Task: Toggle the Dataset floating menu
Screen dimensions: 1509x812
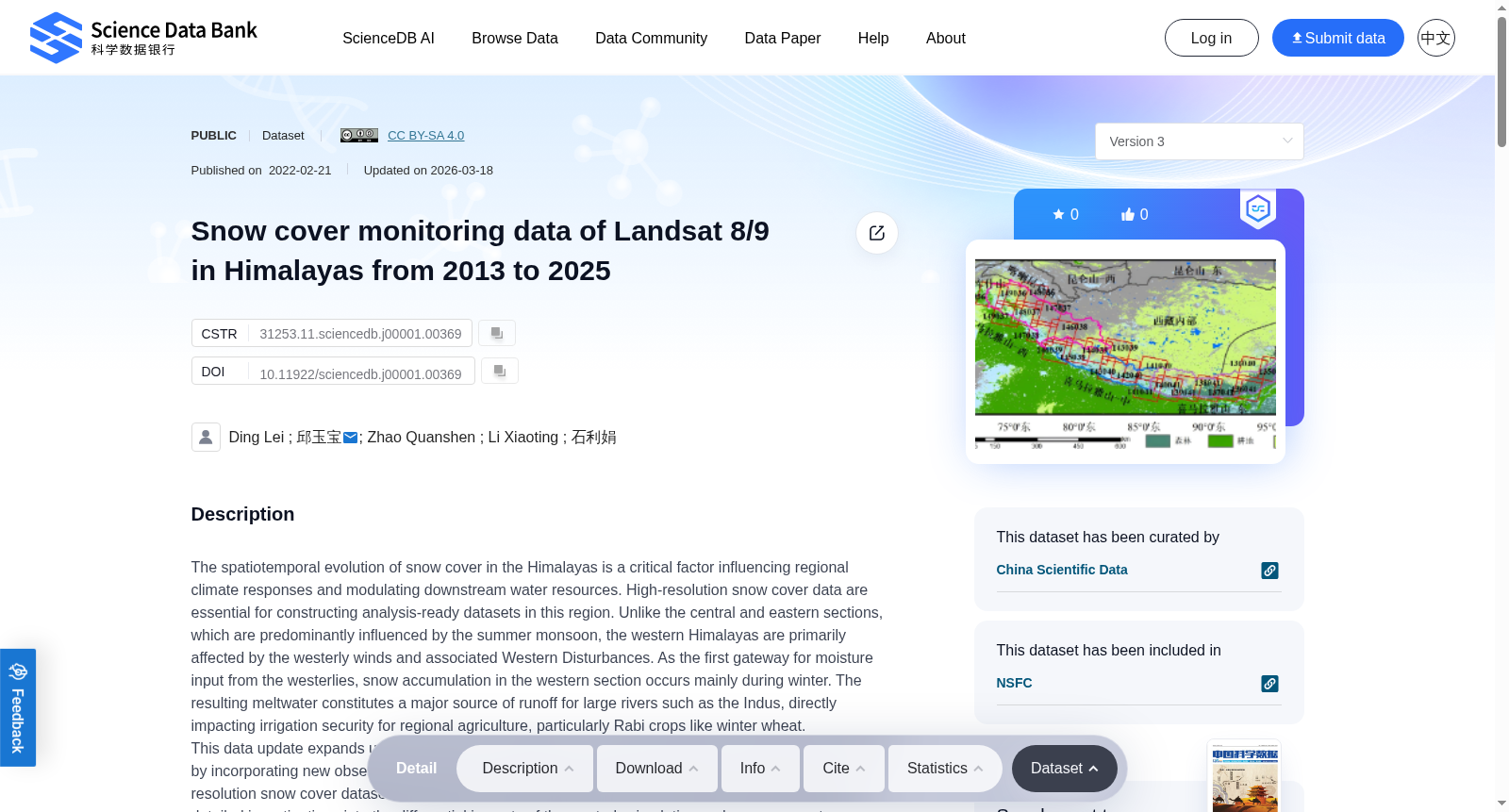Action: (1065, 769)
